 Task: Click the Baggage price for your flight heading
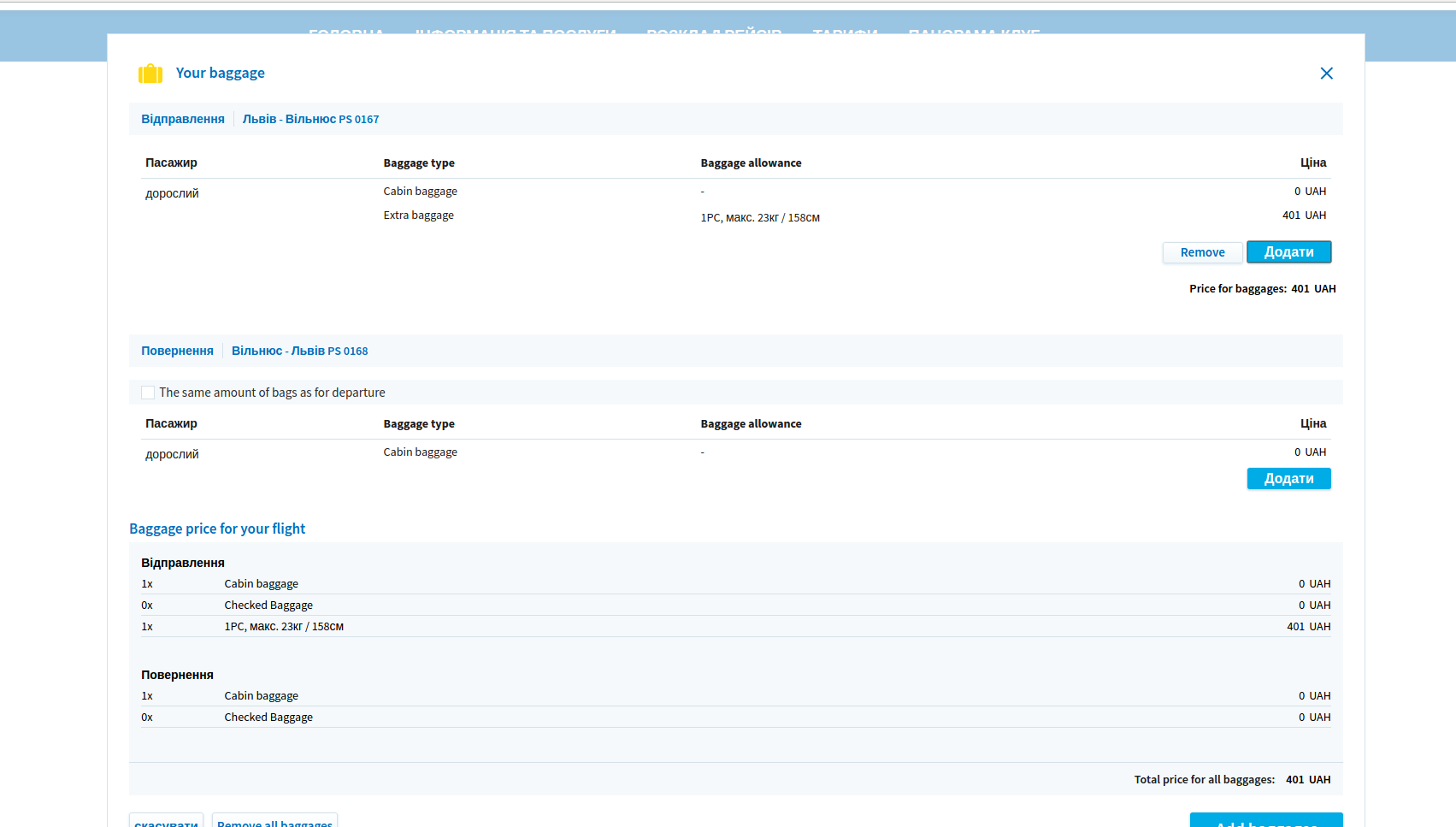(x=217, y=529)
